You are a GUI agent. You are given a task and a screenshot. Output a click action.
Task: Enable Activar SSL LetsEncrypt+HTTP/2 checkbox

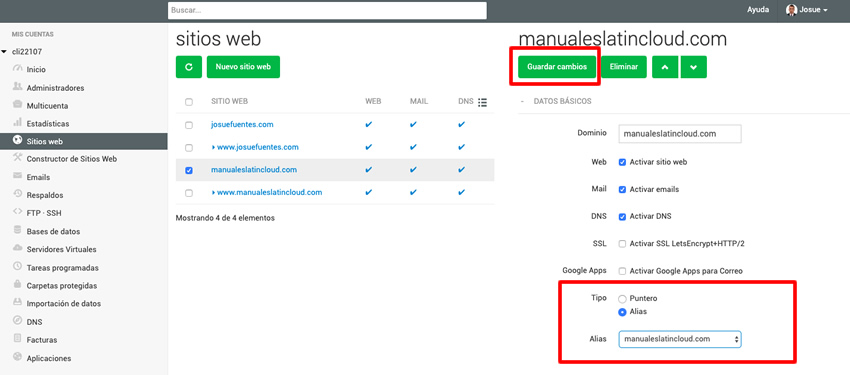pos(622,243)
